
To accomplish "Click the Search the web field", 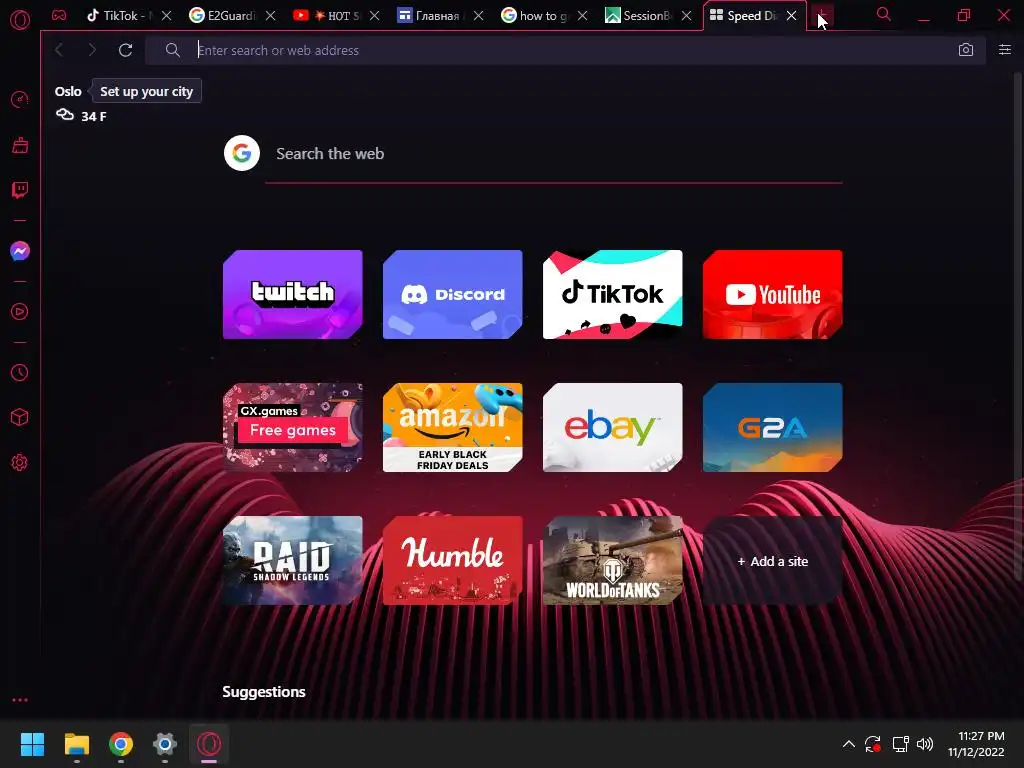I will click(554, 154).
